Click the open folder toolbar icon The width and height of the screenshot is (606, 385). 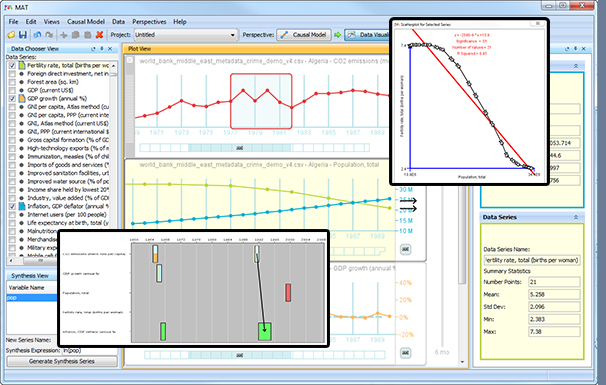click(11, 35)
